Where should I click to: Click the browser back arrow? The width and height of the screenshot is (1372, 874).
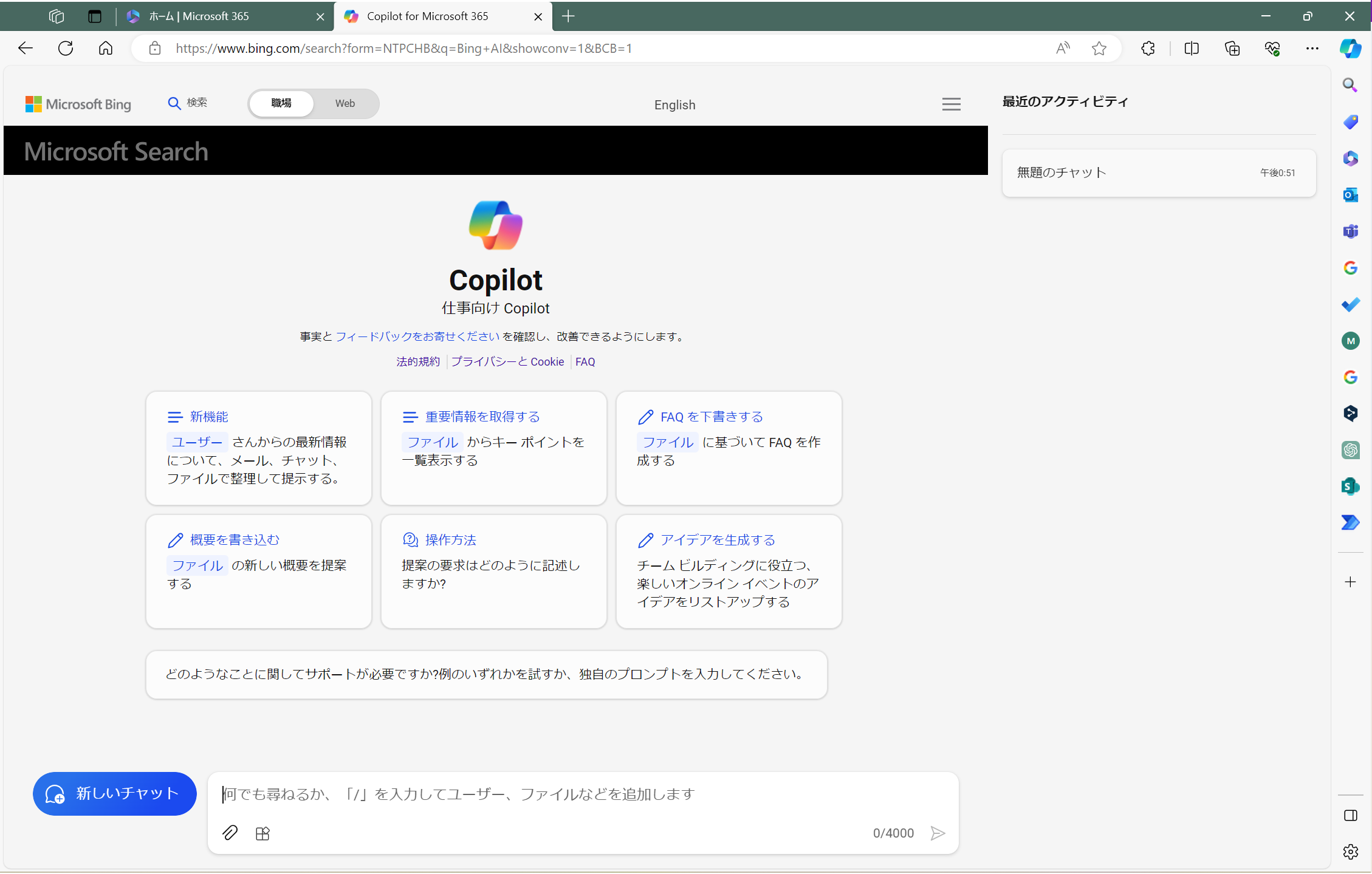(x=26, y=49)
